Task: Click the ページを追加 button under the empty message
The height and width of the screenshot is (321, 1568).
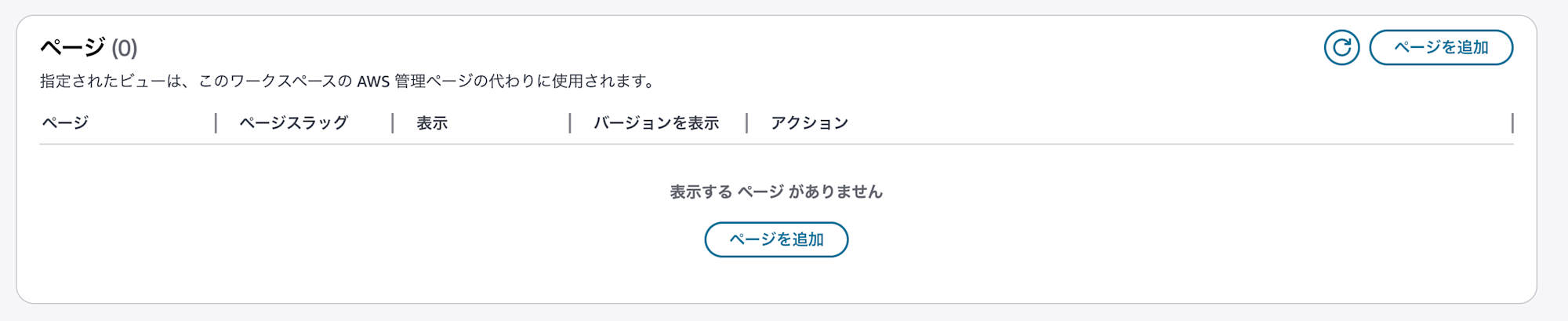Action: point(776,239)
